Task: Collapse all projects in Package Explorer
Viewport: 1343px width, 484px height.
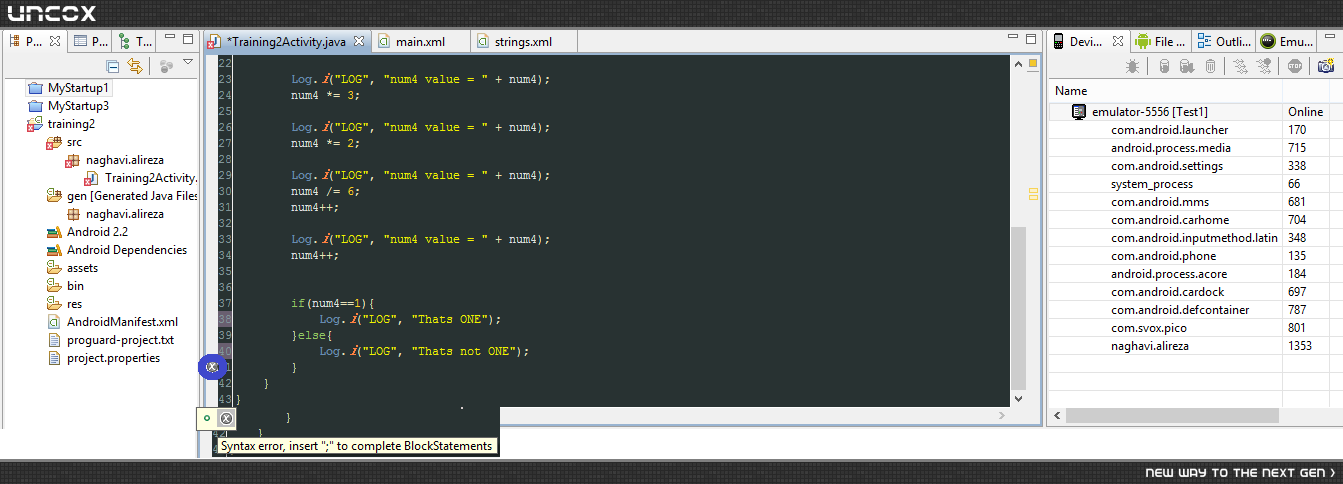Action: tap(113, 66)
